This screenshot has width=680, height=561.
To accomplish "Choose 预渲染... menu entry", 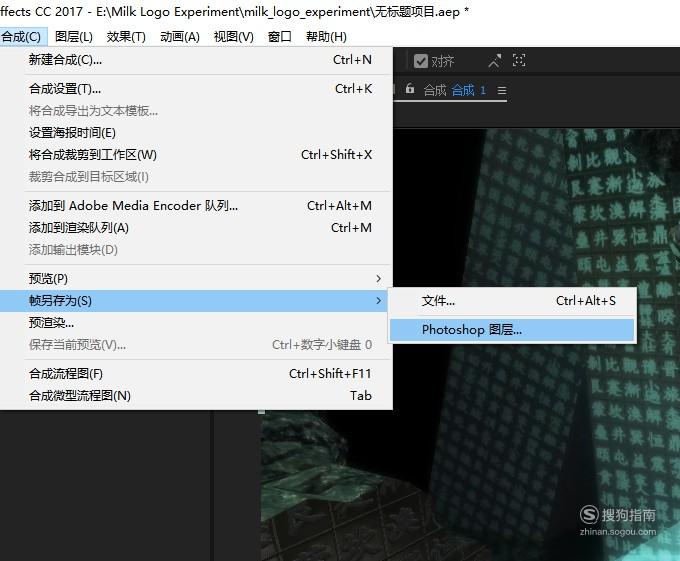I will pos(196,323).
